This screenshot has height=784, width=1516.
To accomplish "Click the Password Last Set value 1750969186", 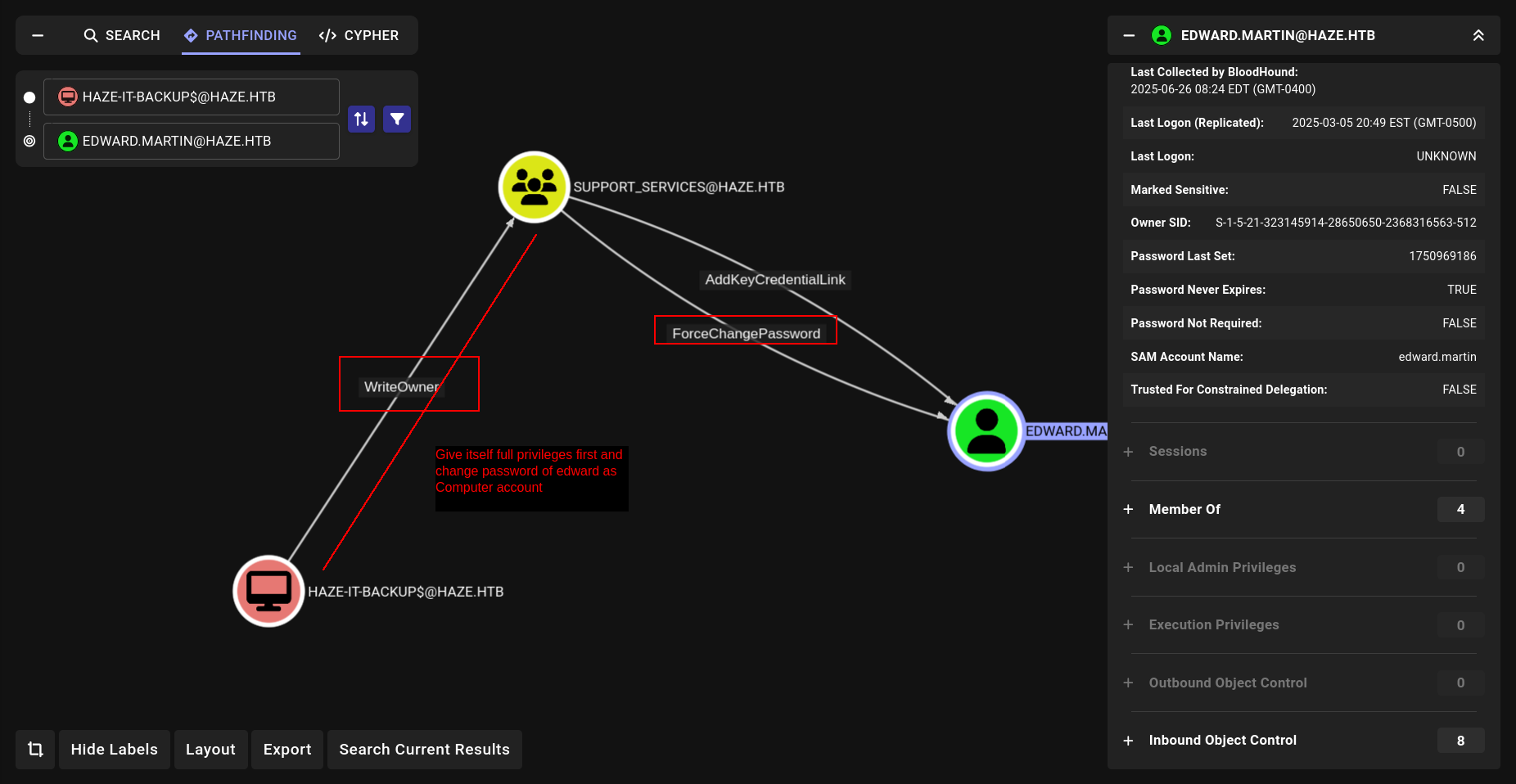I will click(1442, 256).
